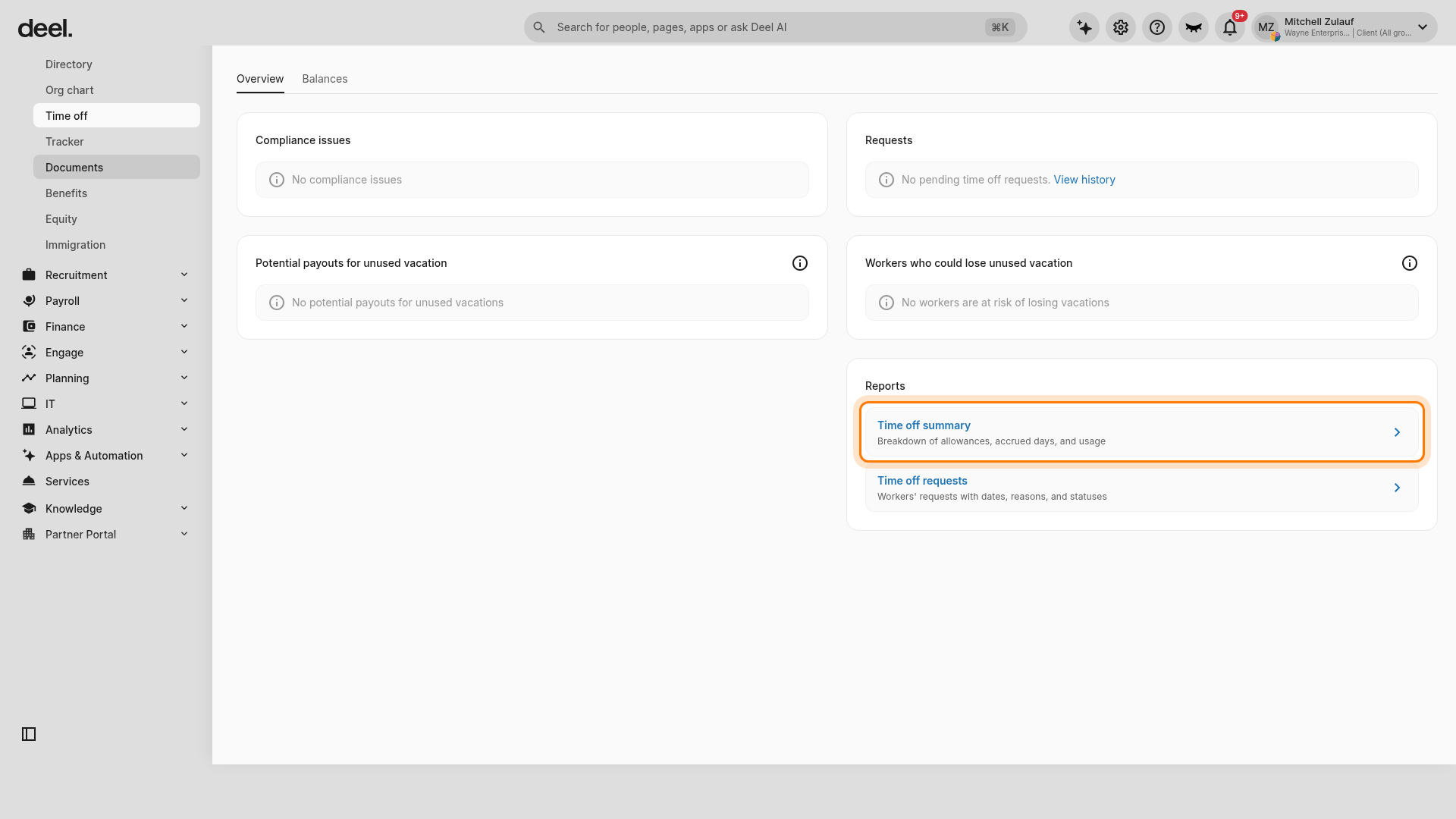The height and width of the screenshot is (819, 1456).
Task: Follow the View history link
Action: 1084,180
